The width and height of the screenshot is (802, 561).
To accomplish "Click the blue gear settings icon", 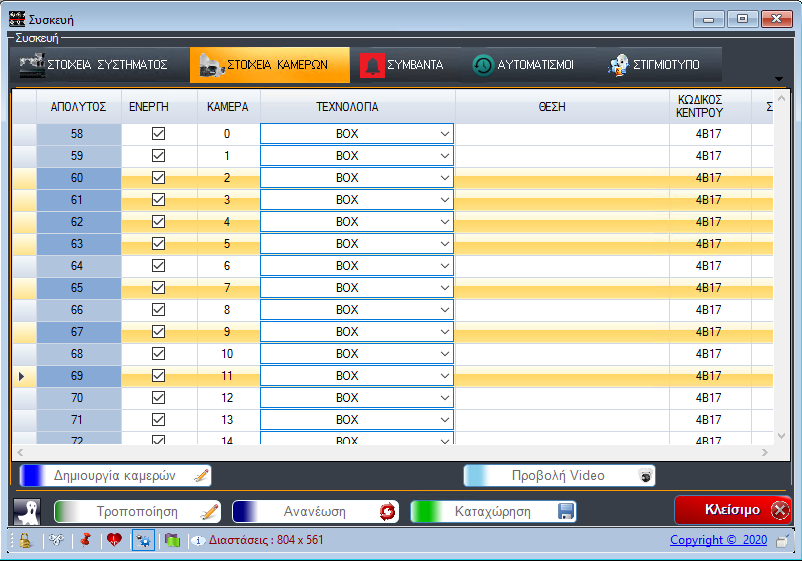I will (x=143, y=540).
